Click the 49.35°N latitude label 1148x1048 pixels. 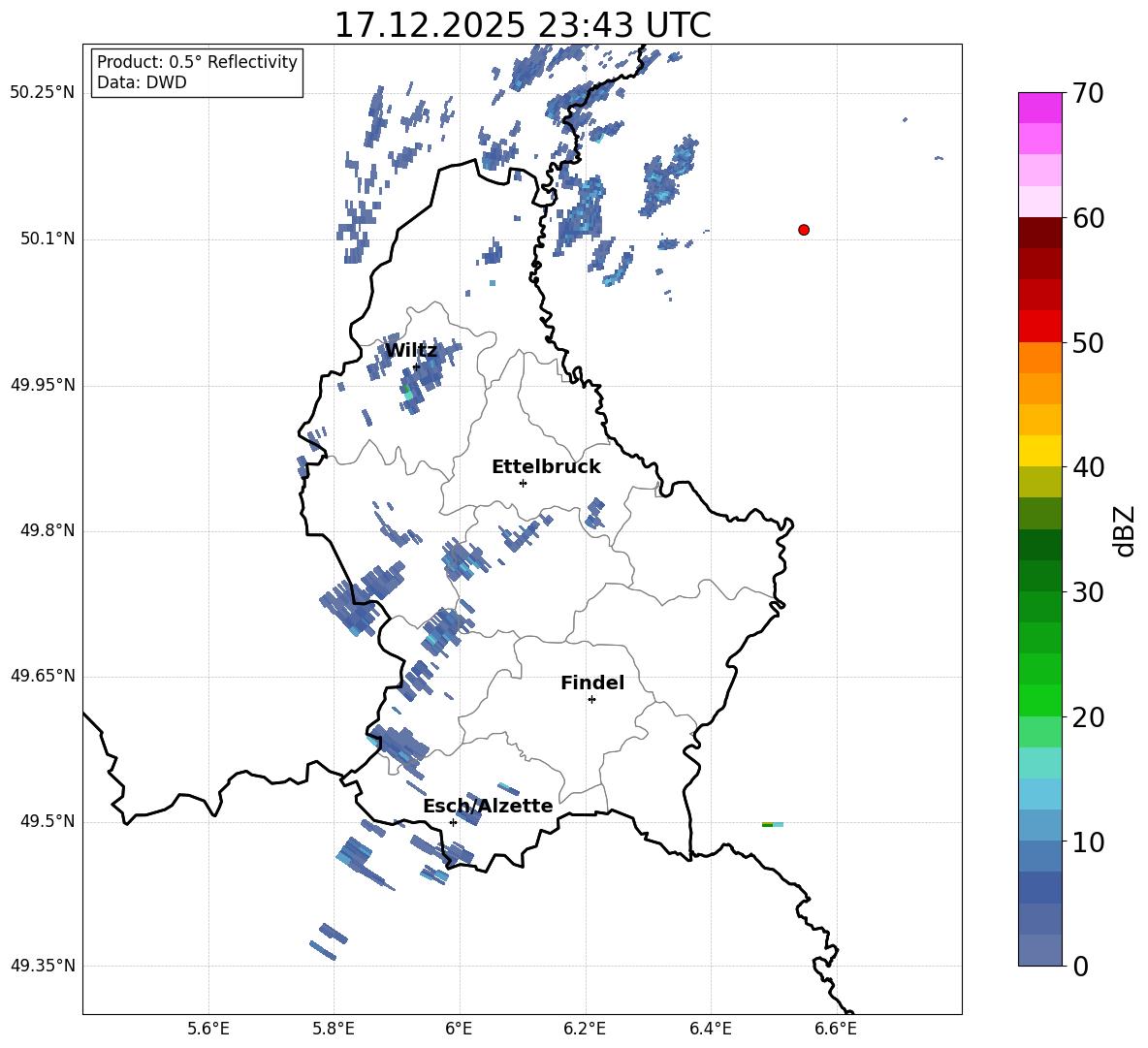click(43, 966)
